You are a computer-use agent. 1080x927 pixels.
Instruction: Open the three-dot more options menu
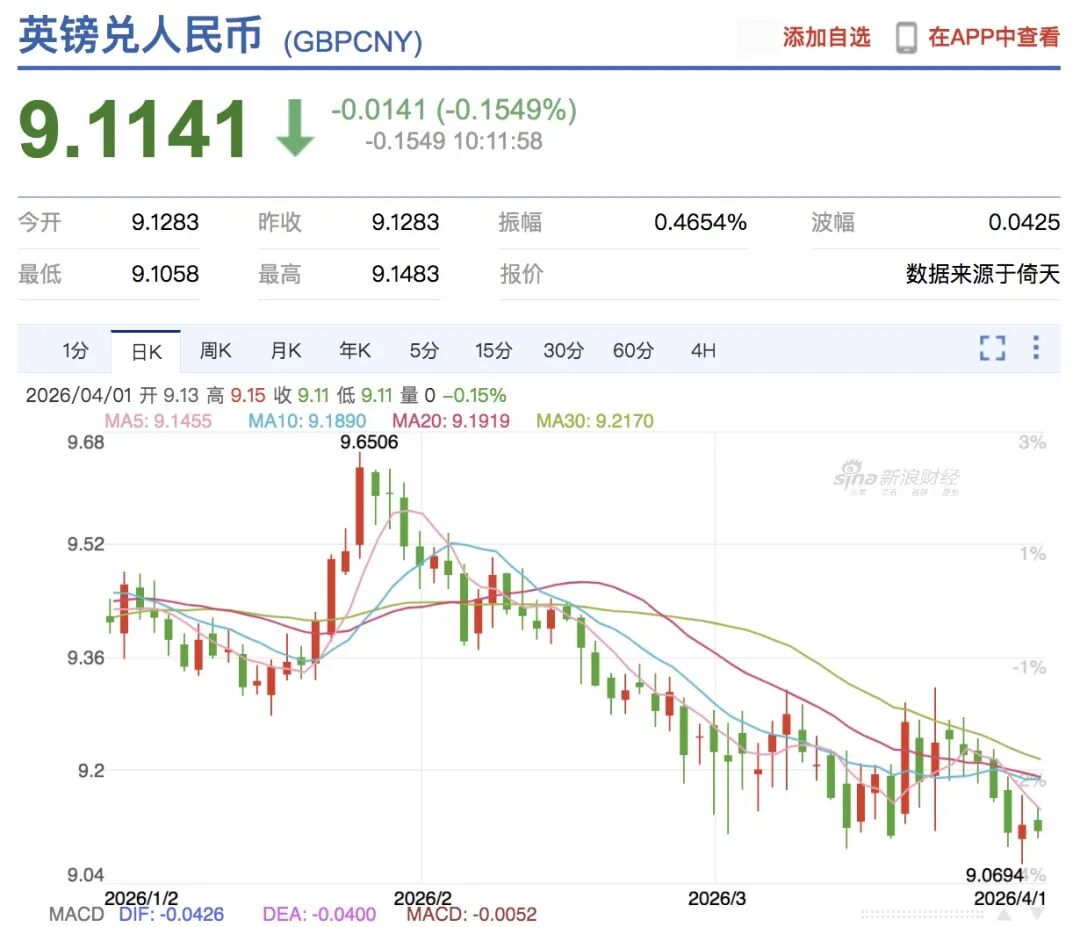1036,348
